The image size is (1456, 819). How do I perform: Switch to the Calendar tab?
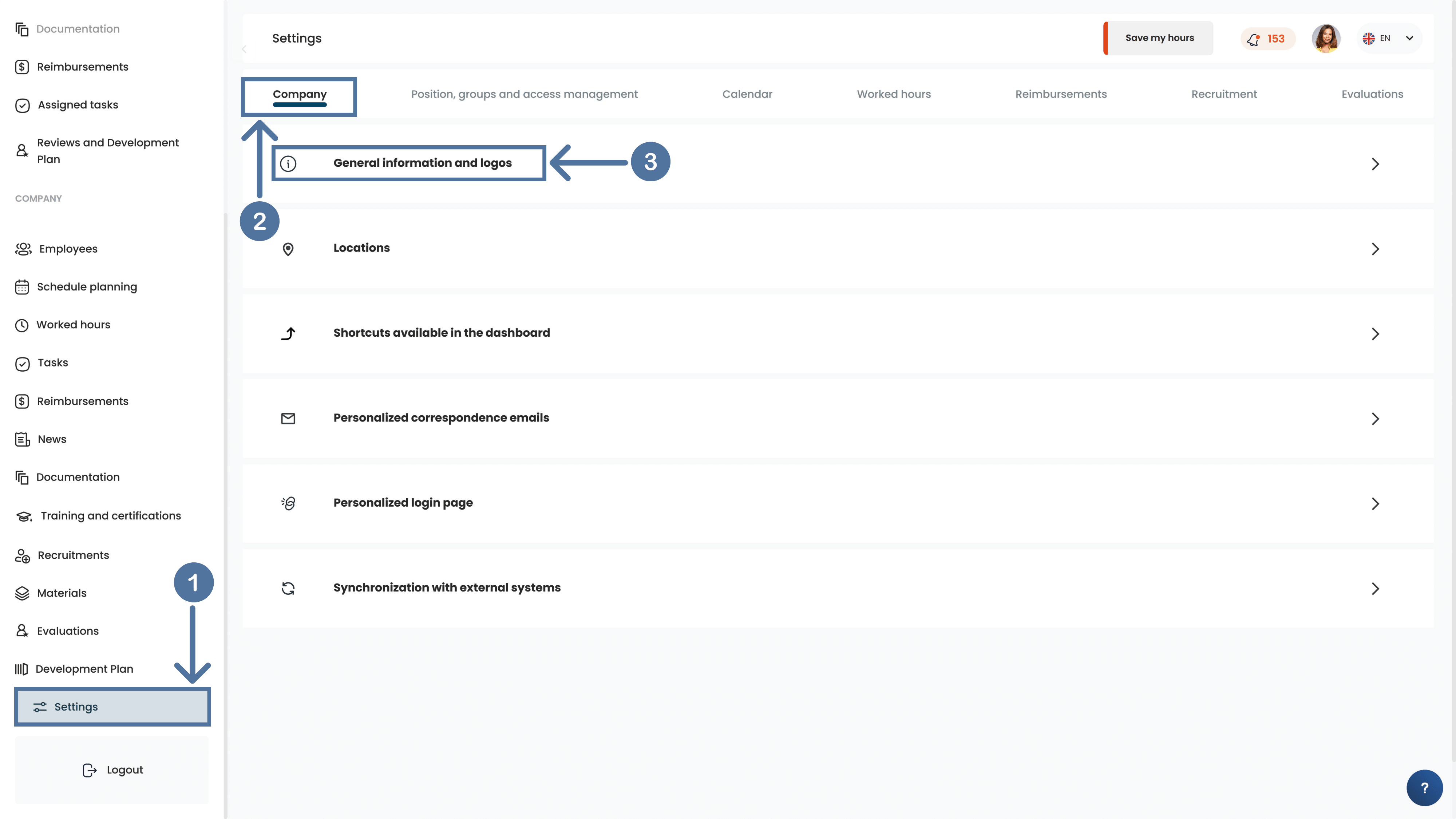point(747,94)
